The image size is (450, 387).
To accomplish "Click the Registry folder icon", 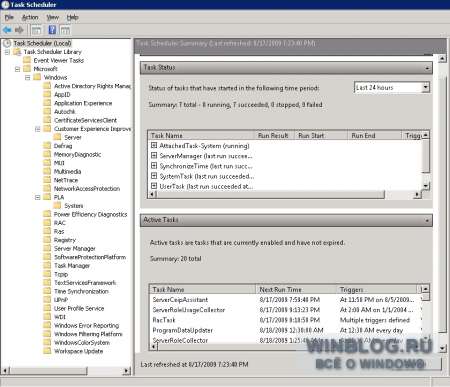I will click(47, 240).
